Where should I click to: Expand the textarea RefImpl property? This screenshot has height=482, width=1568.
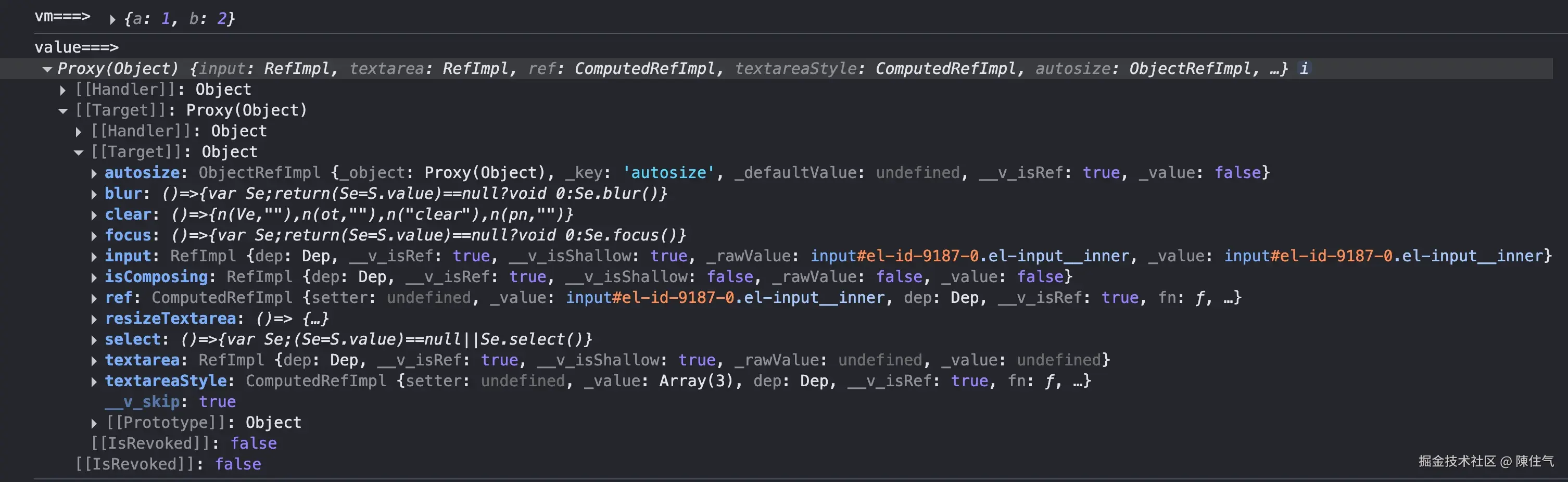point(94,360)
